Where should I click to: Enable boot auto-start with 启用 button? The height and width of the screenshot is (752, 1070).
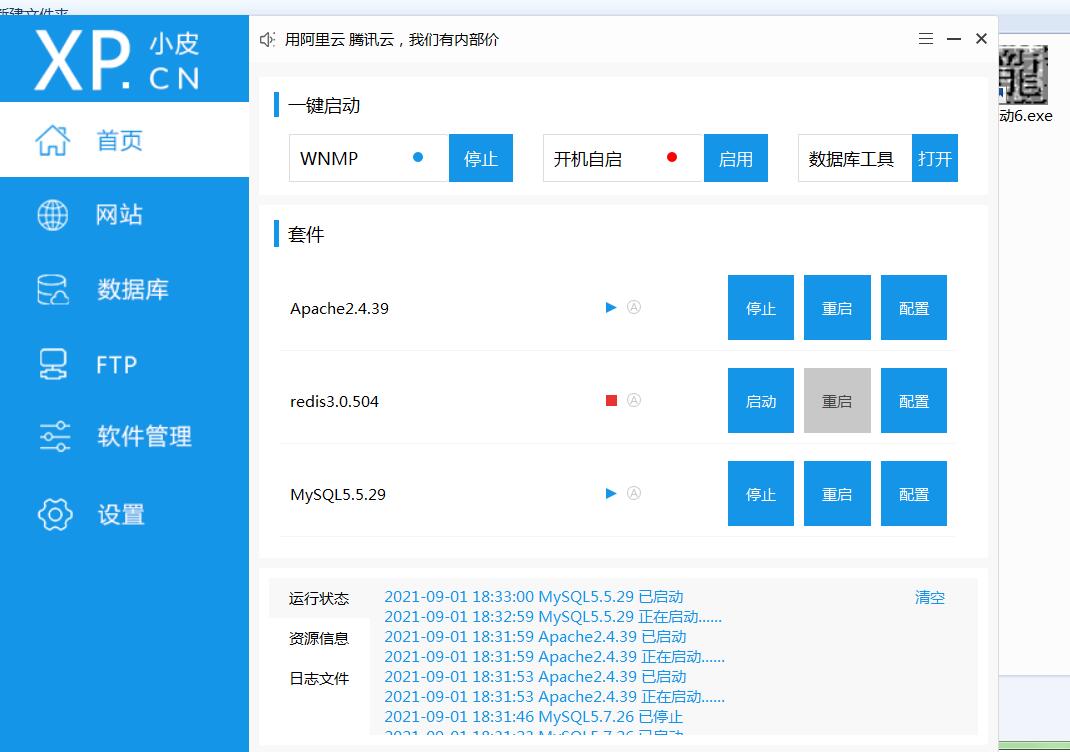735,158
